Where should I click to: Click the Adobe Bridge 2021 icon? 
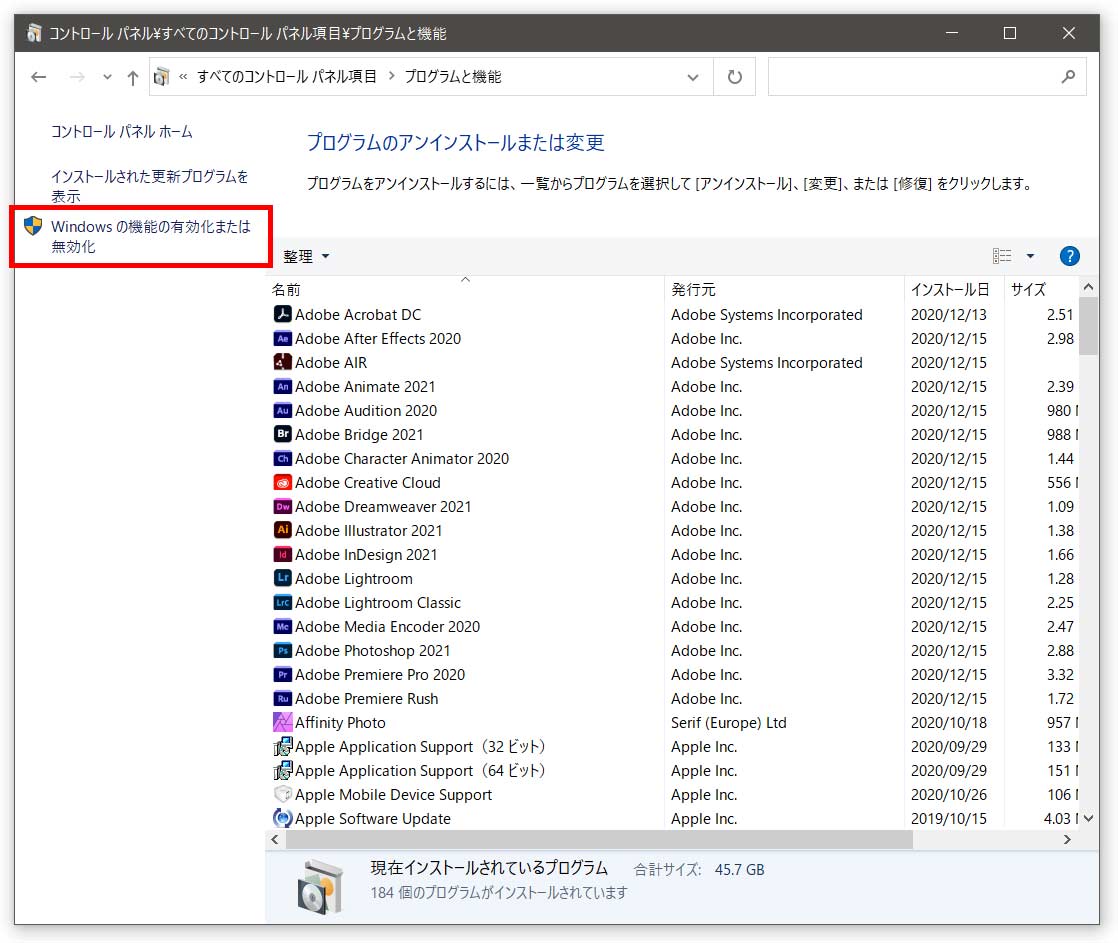282,434
